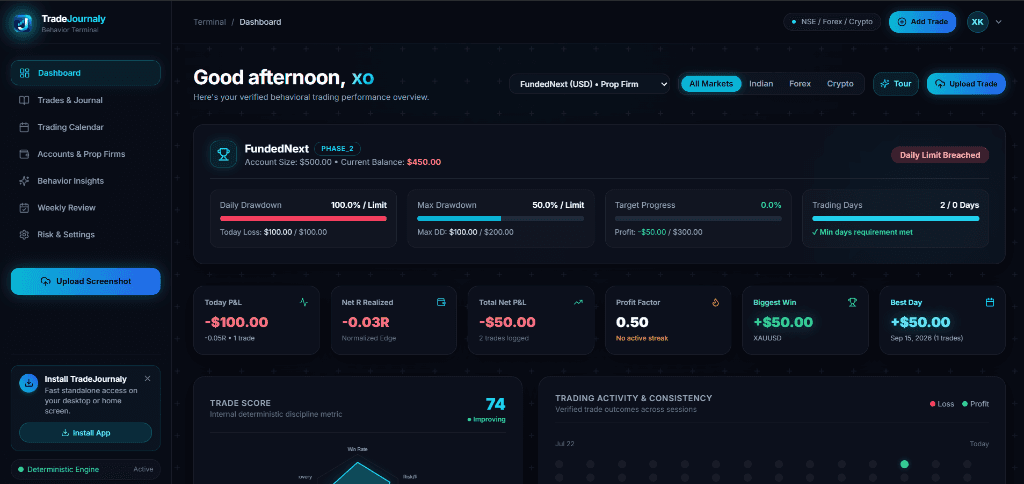
Task: Click the install download icon in the prompt
Action: point(28,383)
